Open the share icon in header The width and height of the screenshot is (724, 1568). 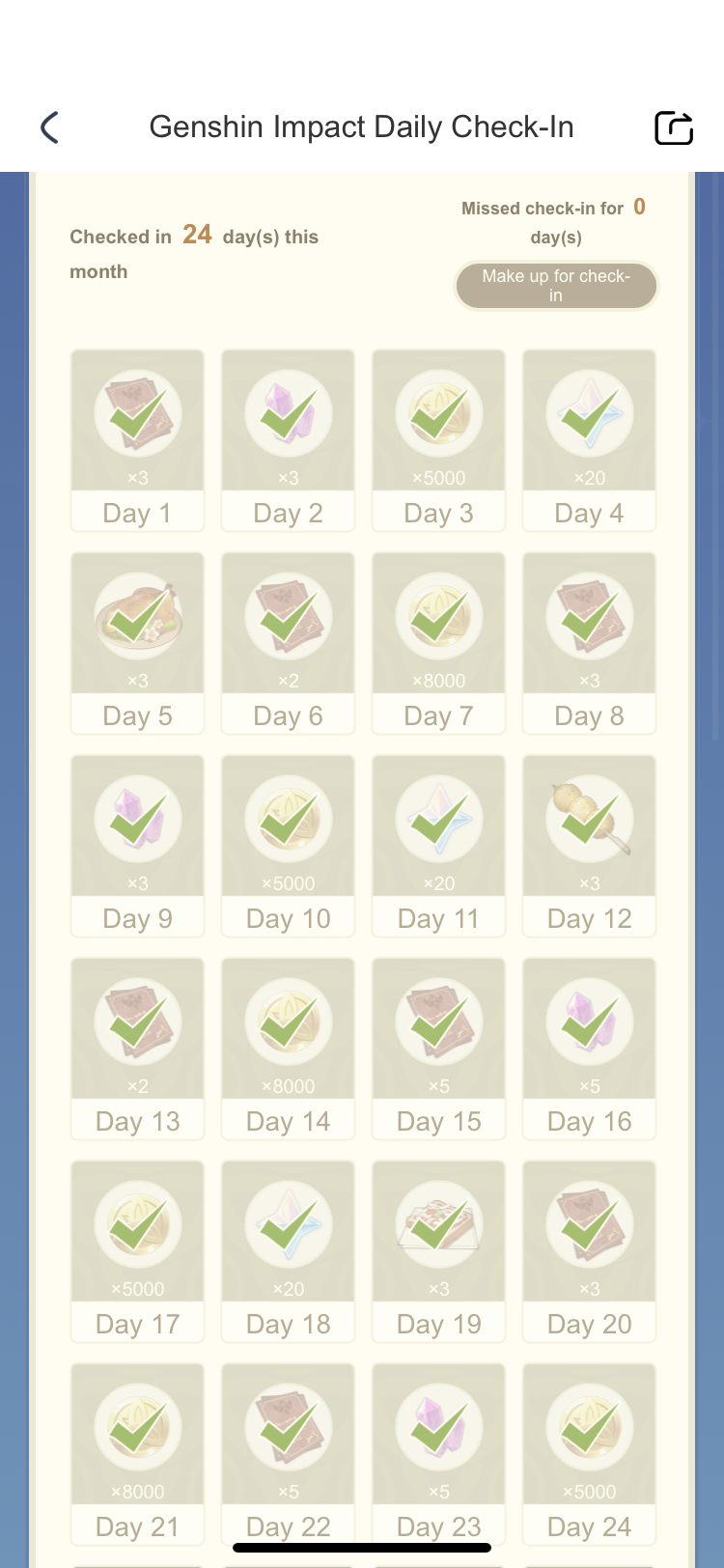(x=674, y=127)
